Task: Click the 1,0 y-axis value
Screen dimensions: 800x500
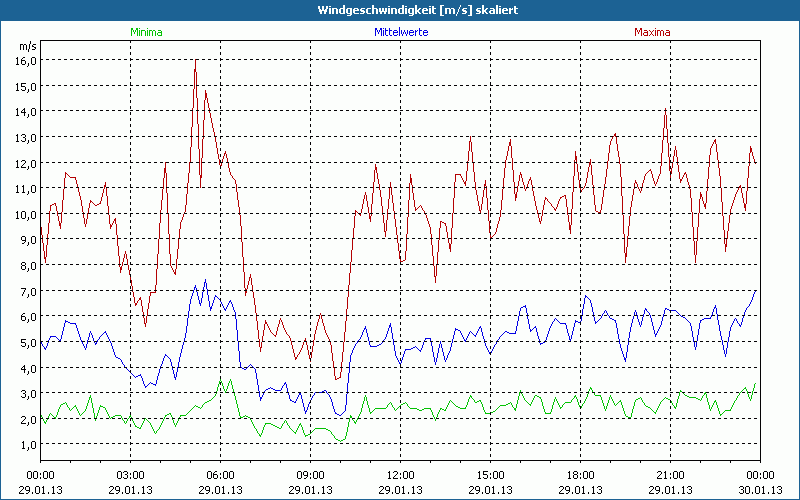Action: [29, 445]
